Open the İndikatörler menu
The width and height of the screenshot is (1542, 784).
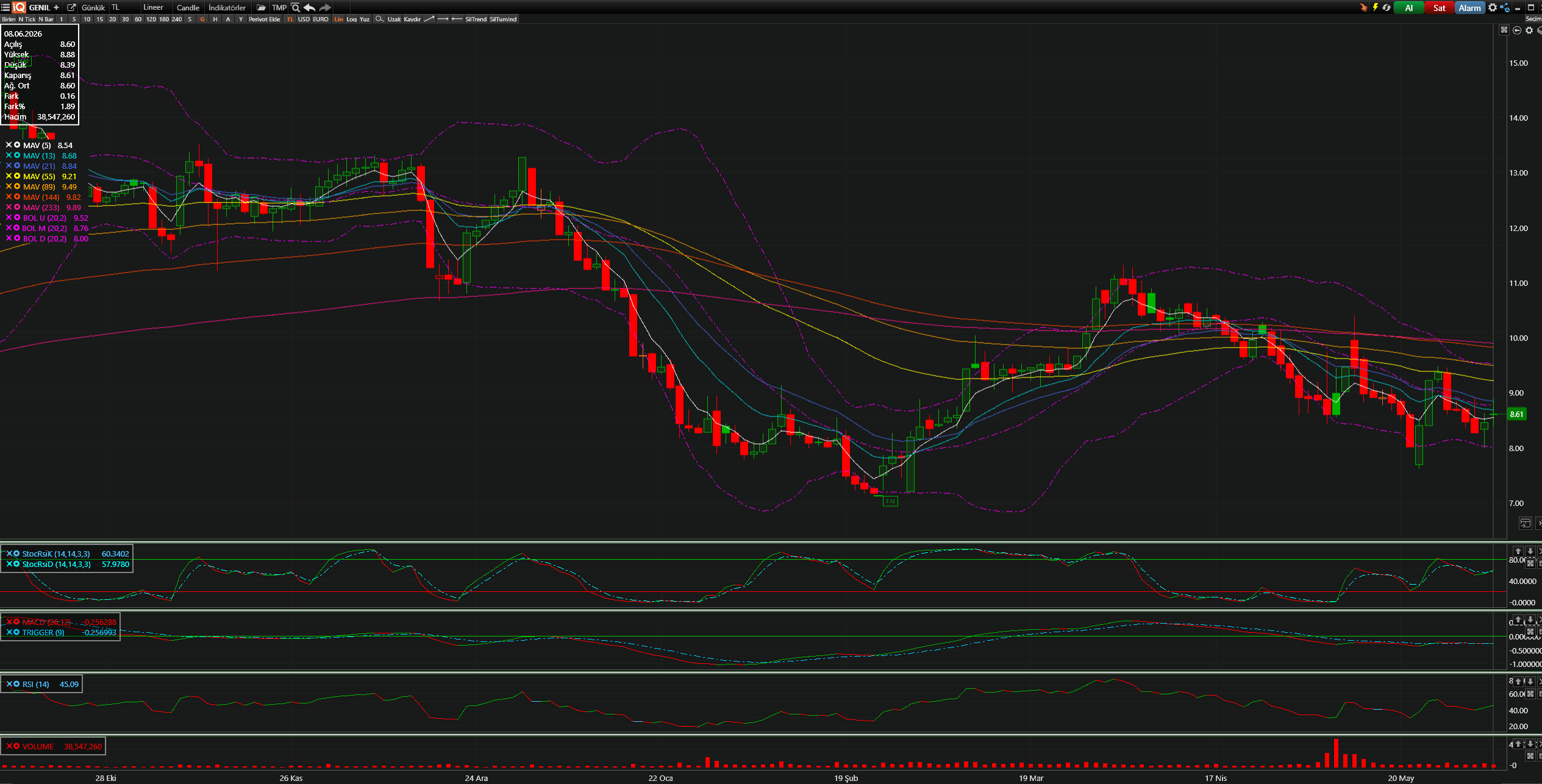[227, 7]
